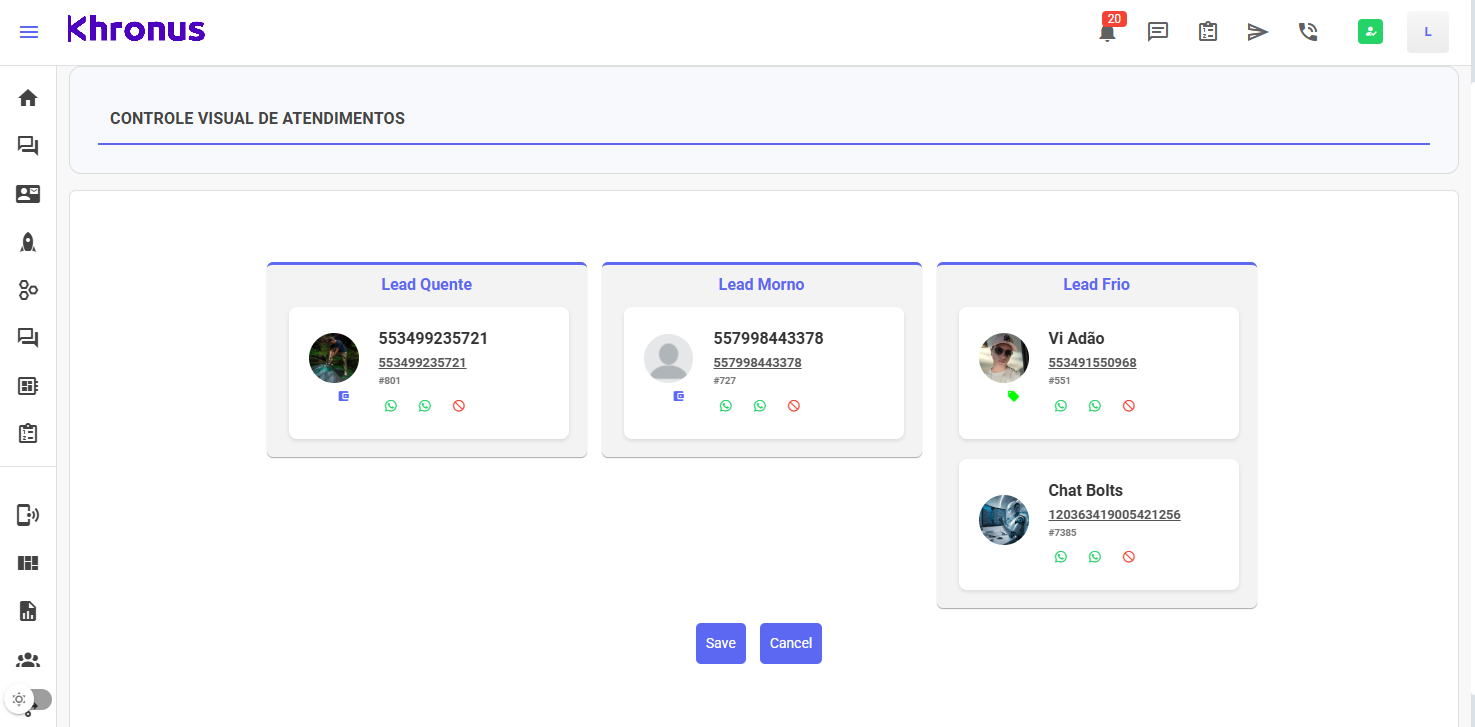Go to home via sidebar house icon
This screenshot has width=1475, height=727.
tap(28, 98)
